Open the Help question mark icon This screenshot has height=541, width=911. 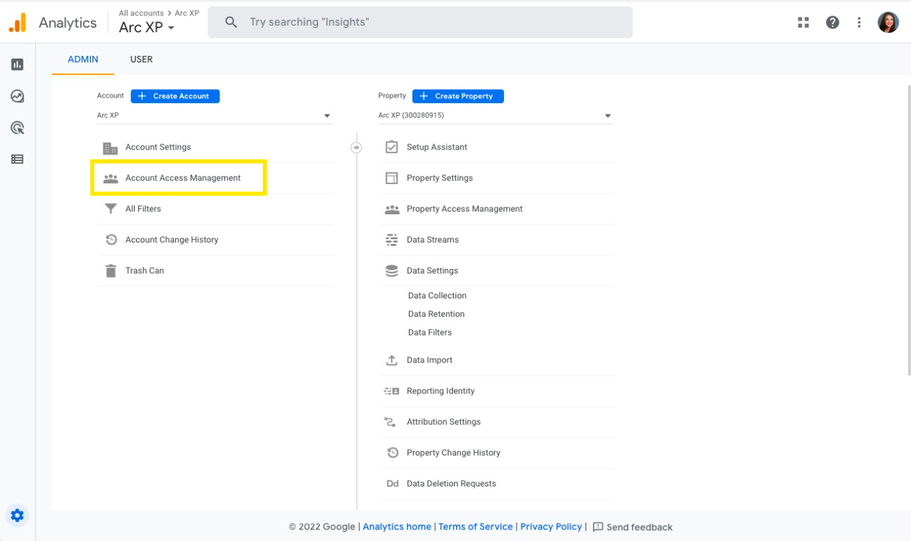[x=833, y=23]
